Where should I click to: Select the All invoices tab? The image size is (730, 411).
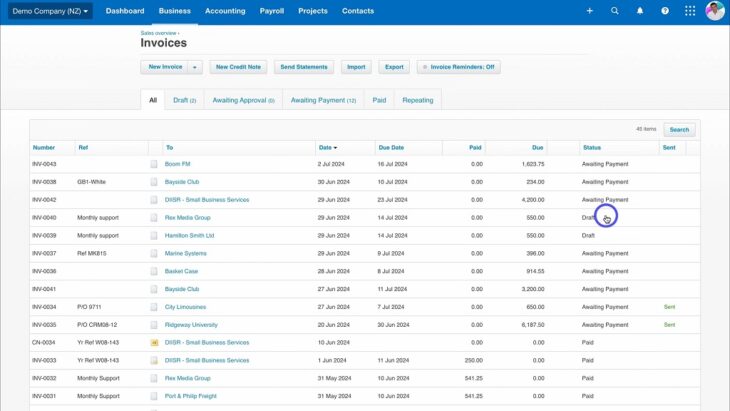pos(153,100)
